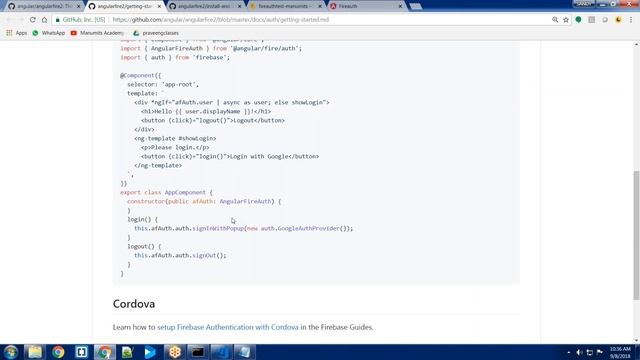Open File Explorer from the taskbar

click(x=35, y=352)
